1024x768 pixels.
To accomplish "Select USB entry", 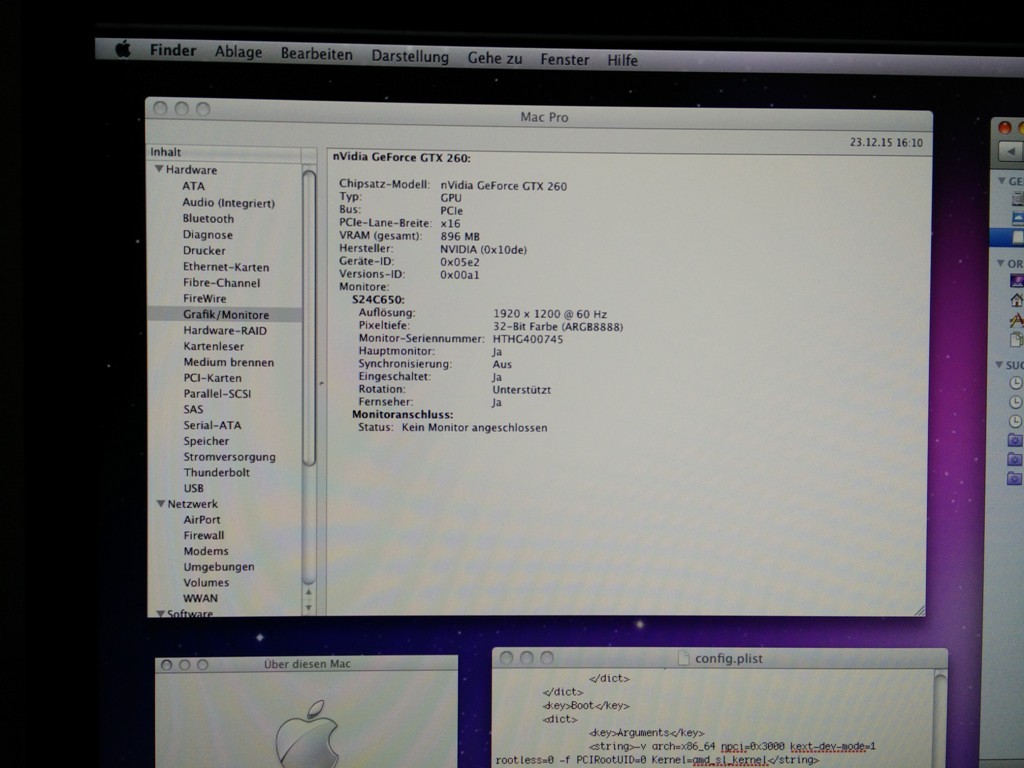I will 193,488.
